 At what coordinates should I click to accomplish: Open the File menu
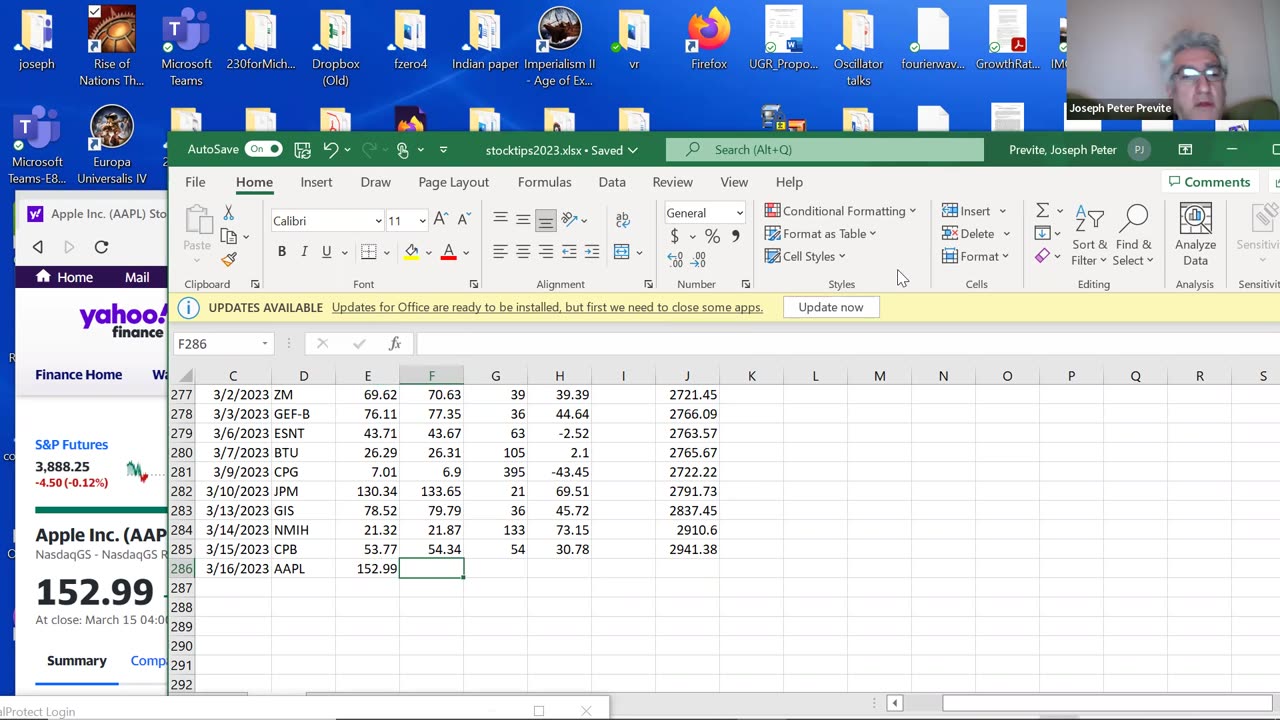(x=195, y=182)
